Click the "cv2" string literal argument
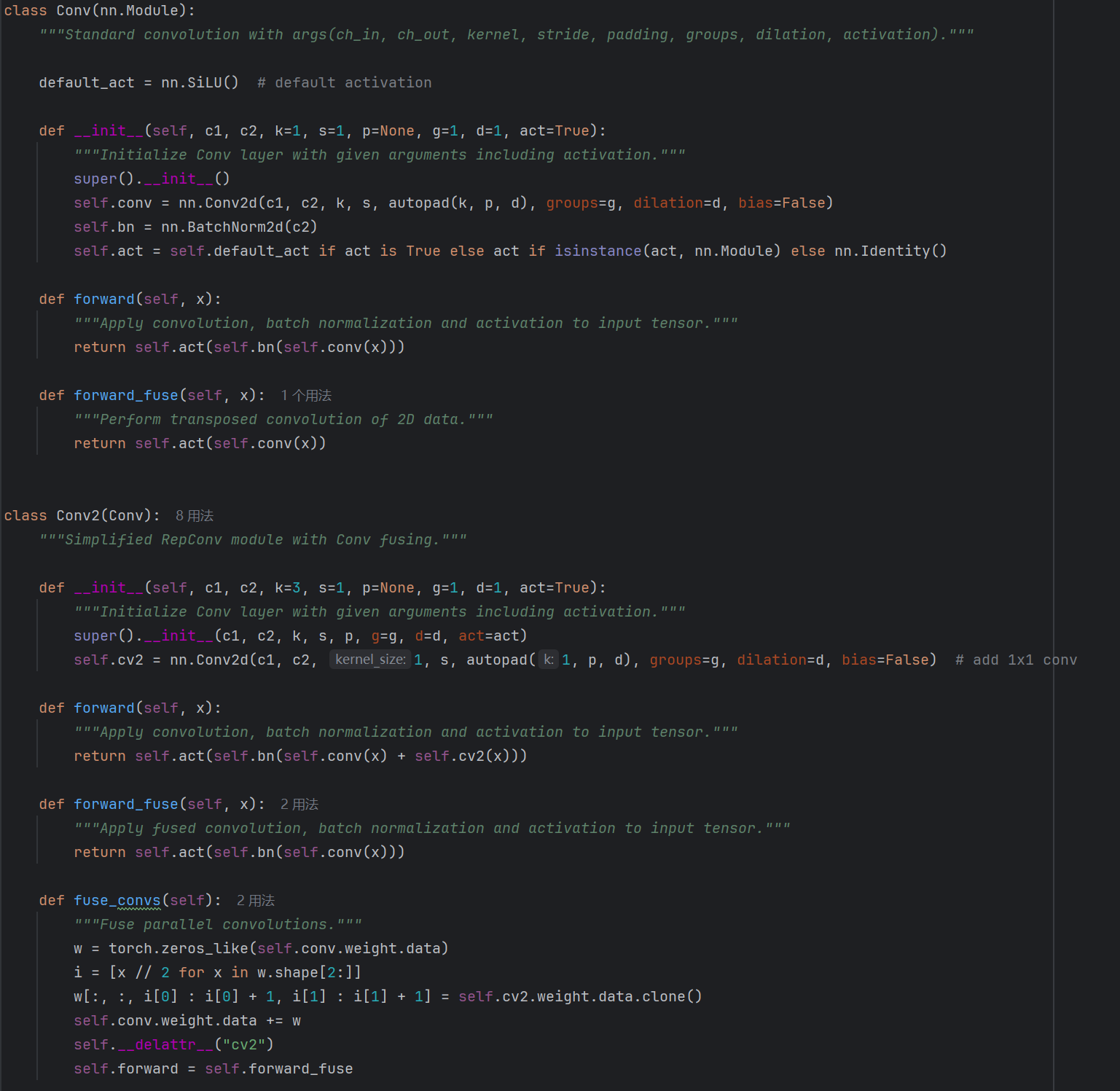 tap(244, 1045)
